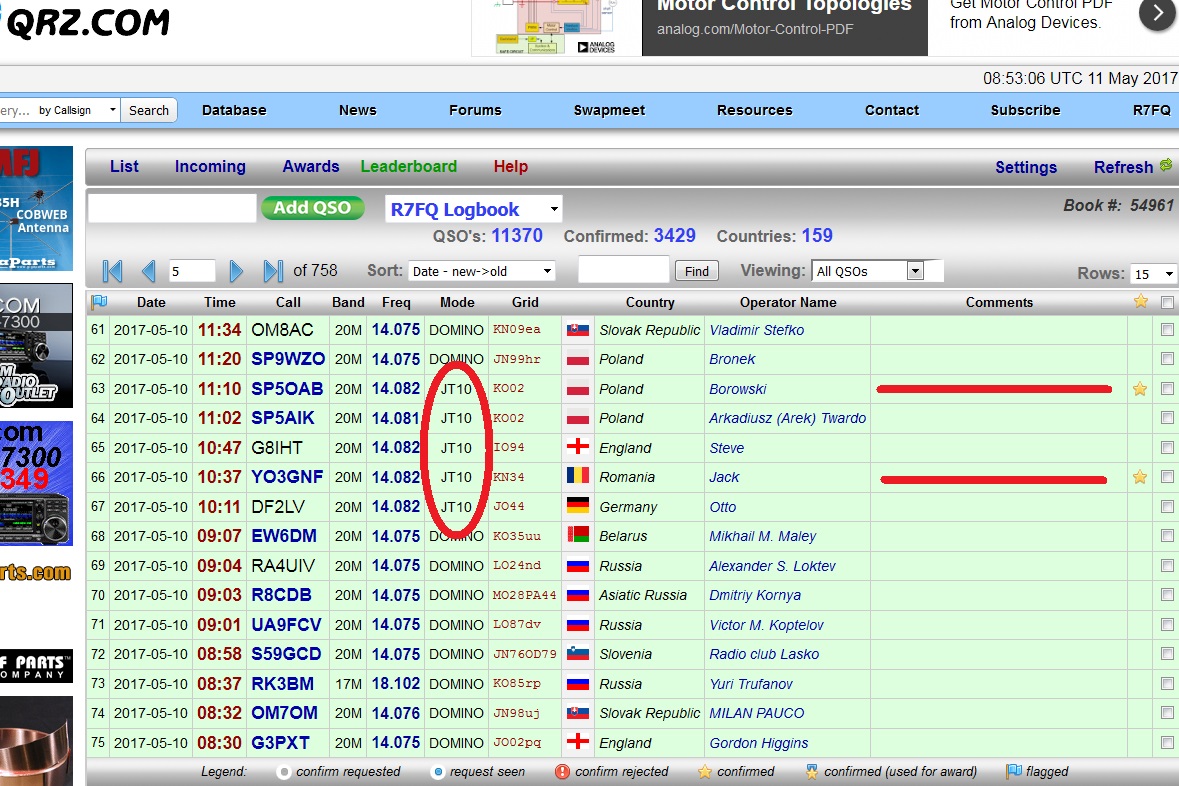
Task: Check the box for OM8AC row
Action: coord(1167,330)
